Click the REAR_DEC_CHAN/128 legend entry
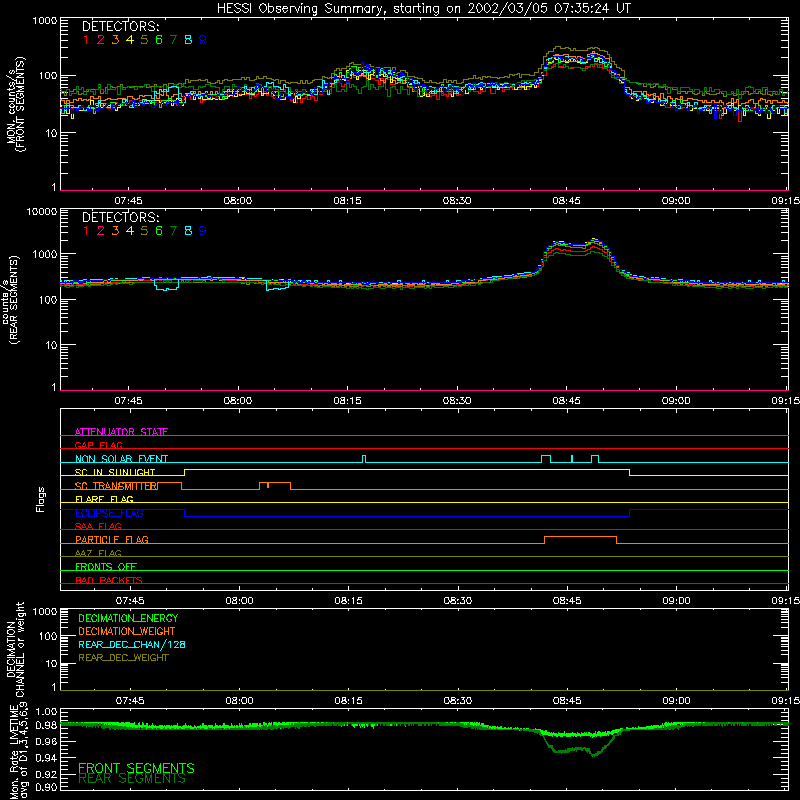The width and height of the screenshot is (800, 800). tap(132, 644)
